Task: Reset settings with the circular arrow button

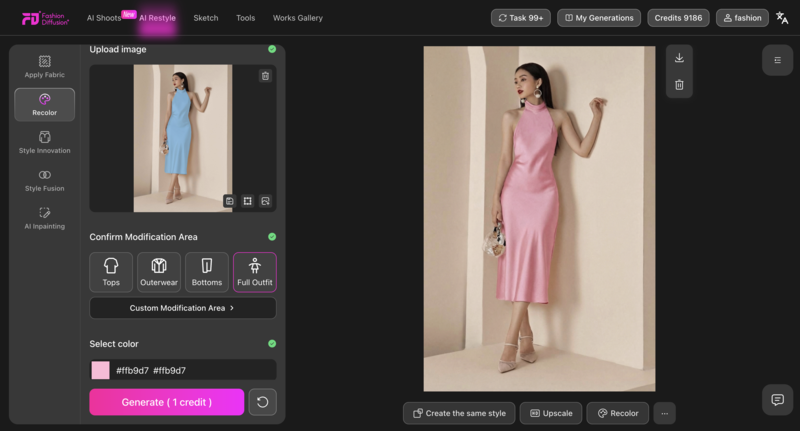Action: click(262, 402)
